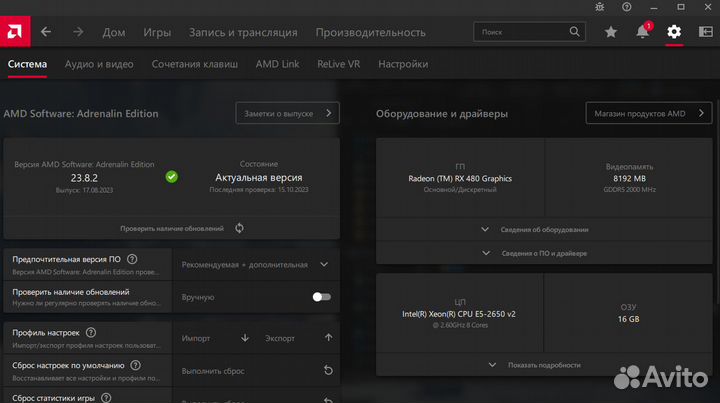
Task: Open preferred software version dropdown
Action: [256, 264]
